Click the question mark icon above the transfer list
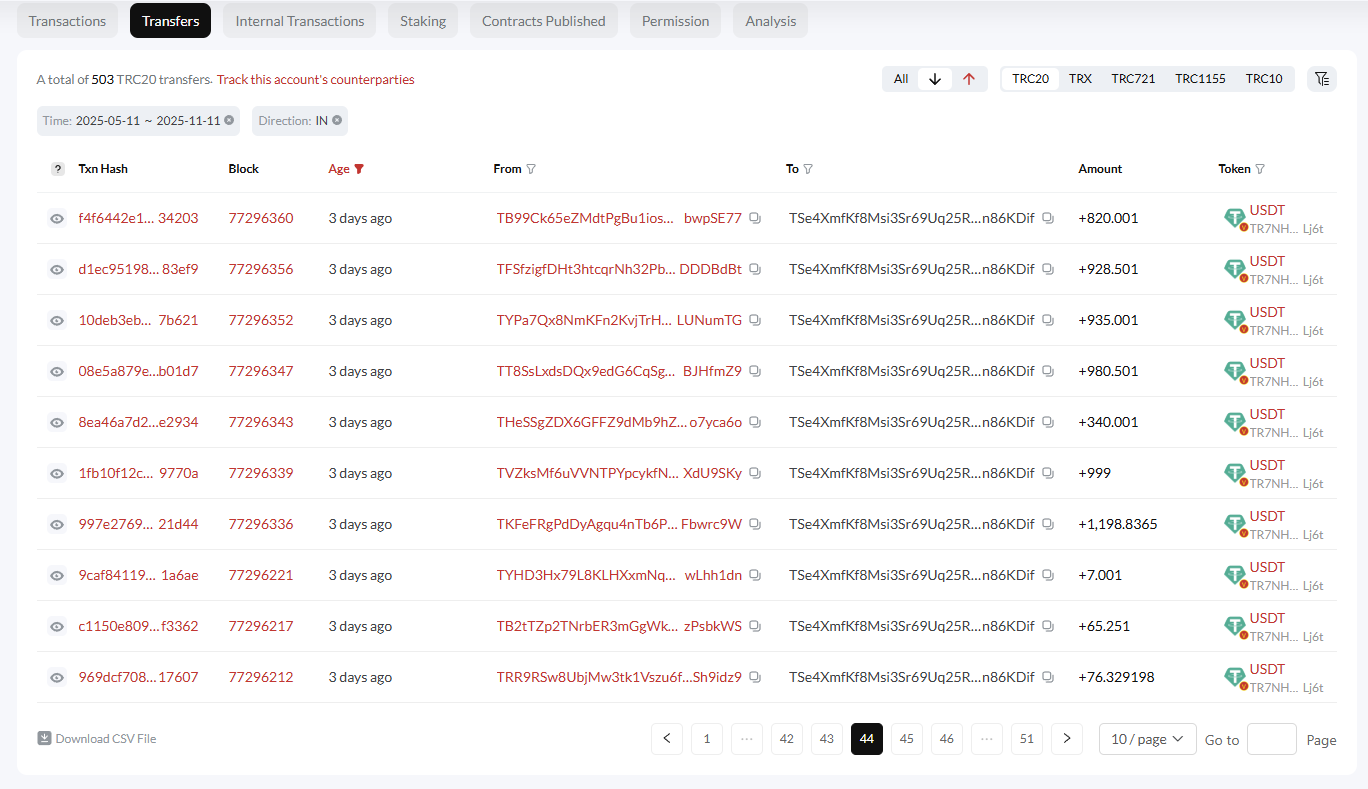This screenshot has height=789, width=1368. point(57,168)
